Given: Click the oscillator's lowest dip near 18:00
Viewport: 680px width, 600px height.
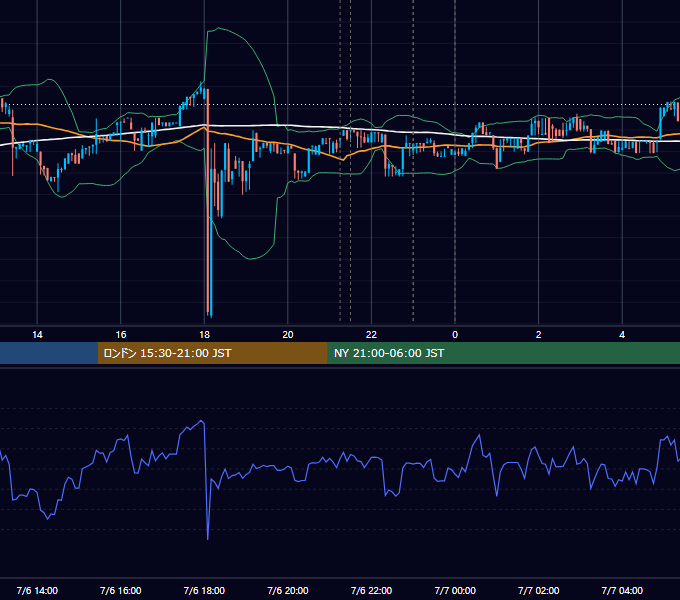Looking at the screenshot, I should [x=208, y=538].
